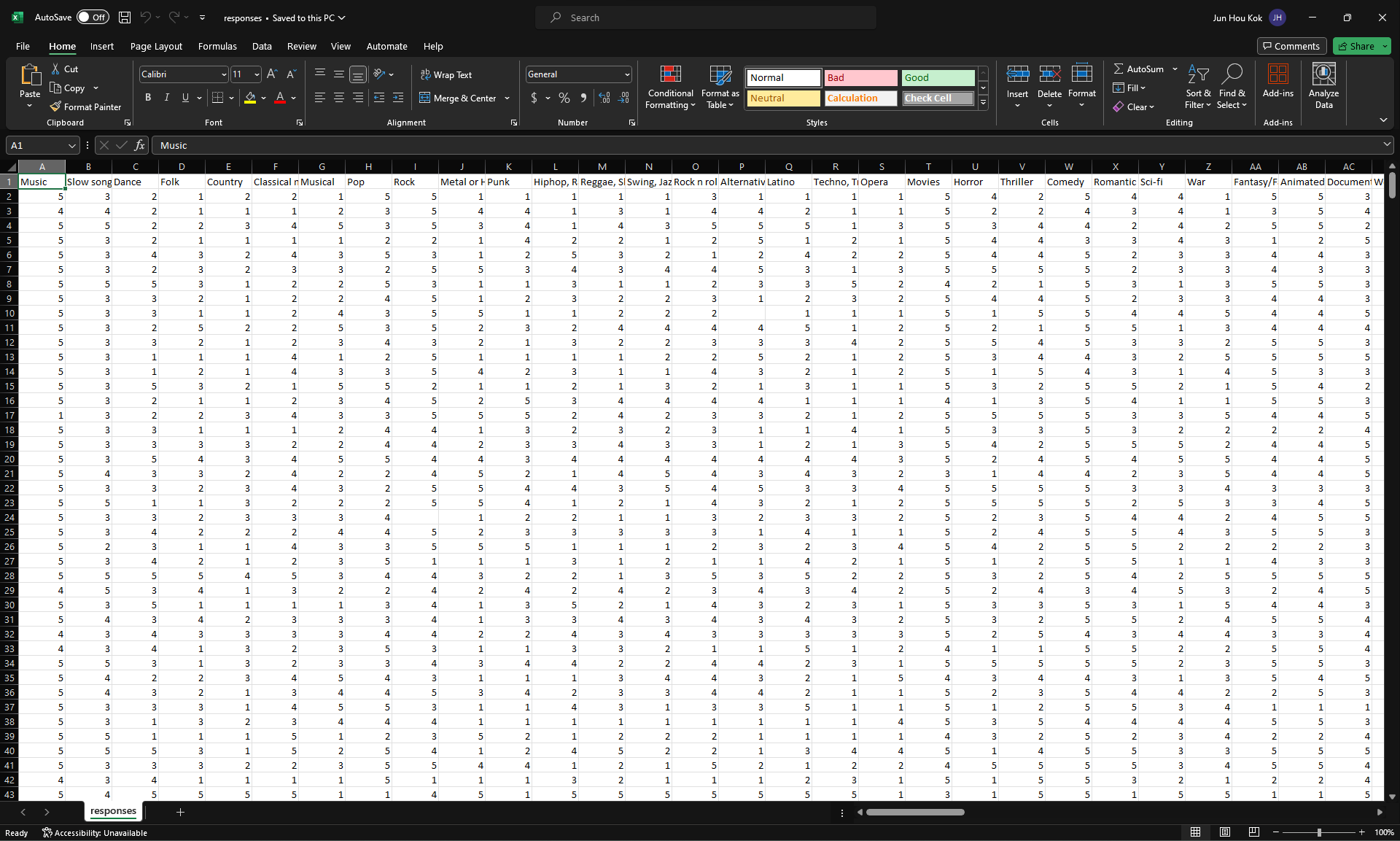This screenshot has width=1400, height=841.
Task: Click the Percent Style icon
Action: point(564,98)
